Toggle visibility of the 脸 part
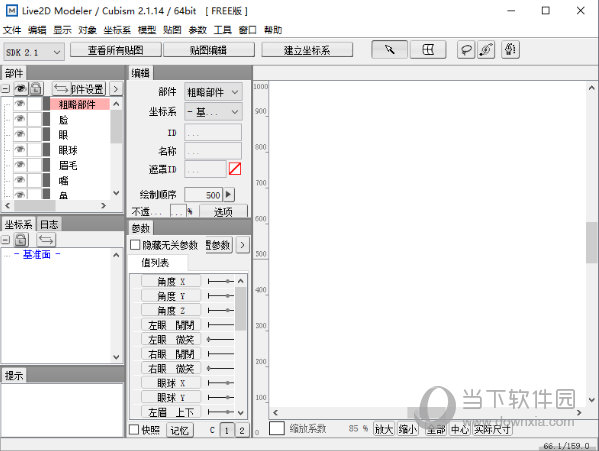 (x=20, y=119)
